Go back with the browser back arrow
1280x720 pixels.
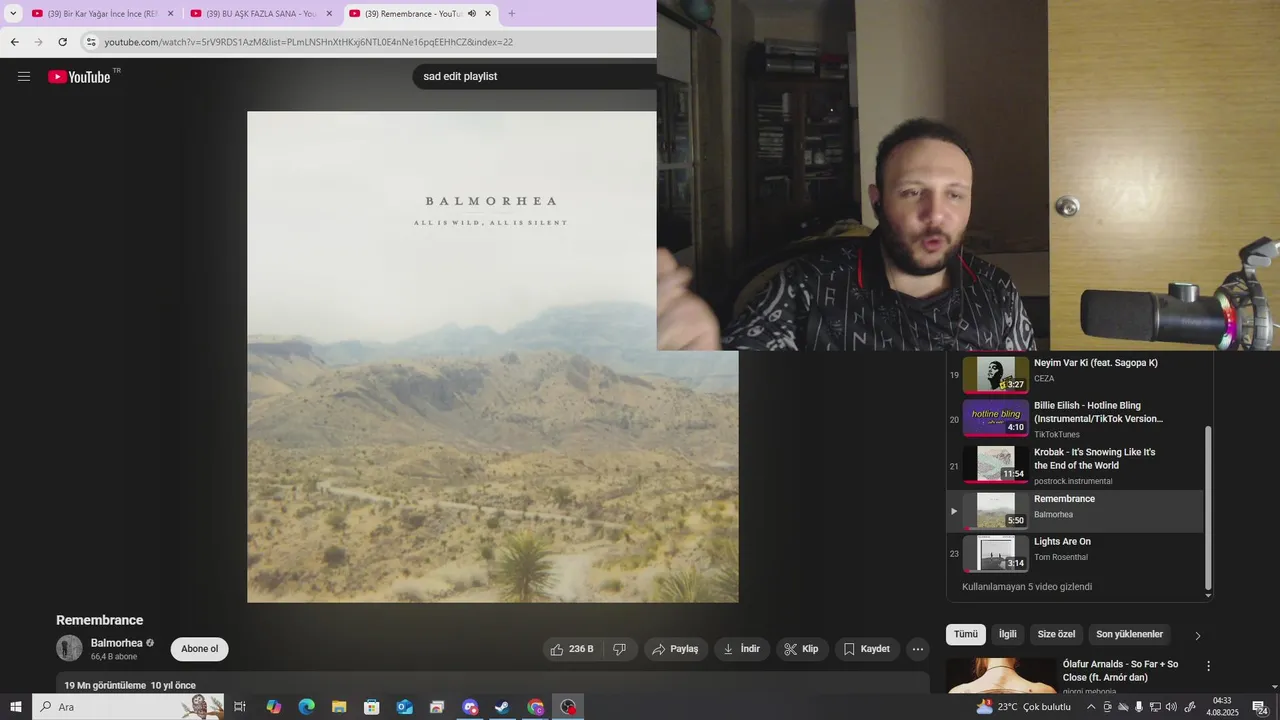(x=15, y=42)
